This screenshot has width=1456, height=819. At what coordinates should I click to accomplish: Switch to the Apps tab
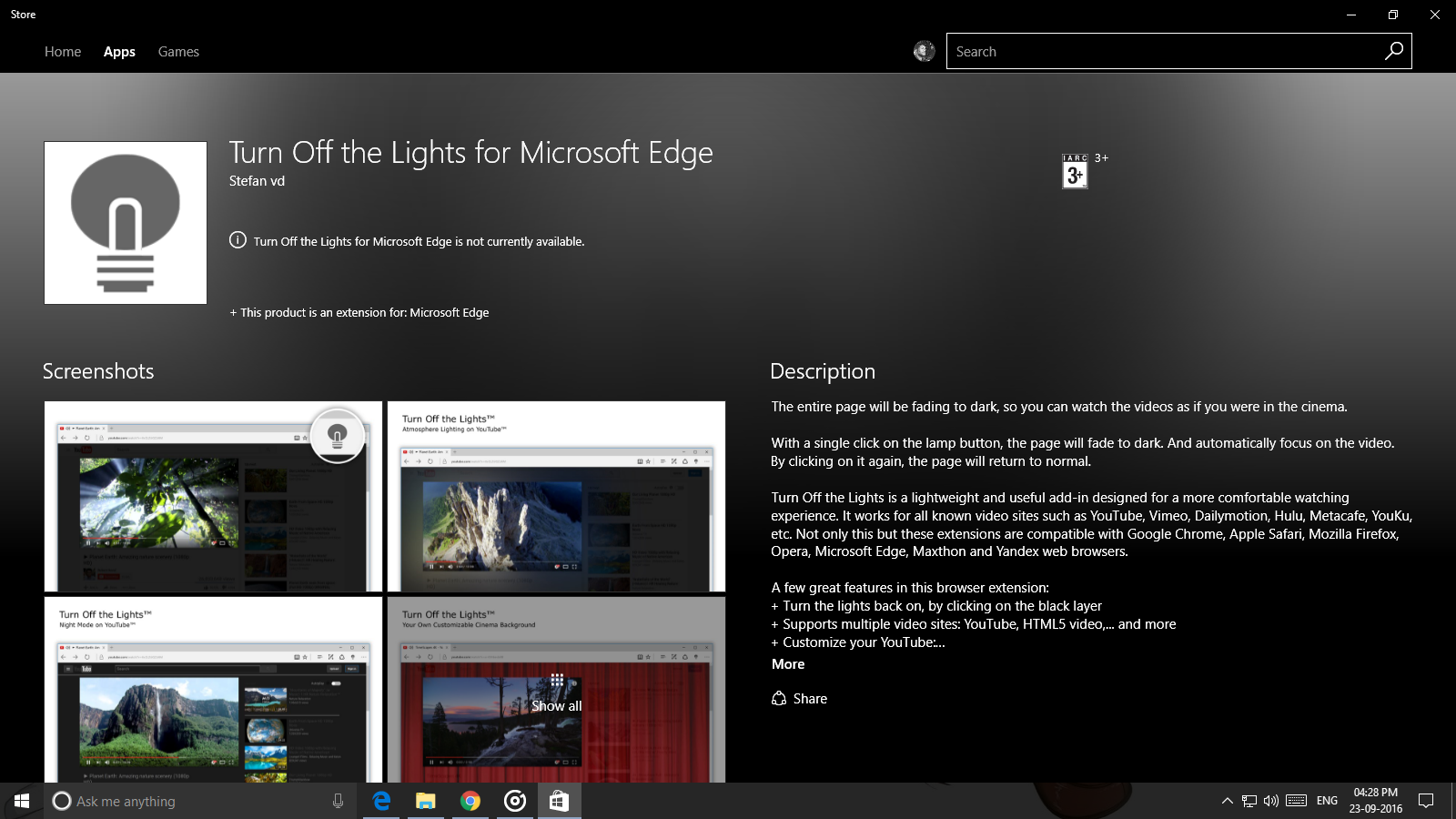(x=119, y=52)
